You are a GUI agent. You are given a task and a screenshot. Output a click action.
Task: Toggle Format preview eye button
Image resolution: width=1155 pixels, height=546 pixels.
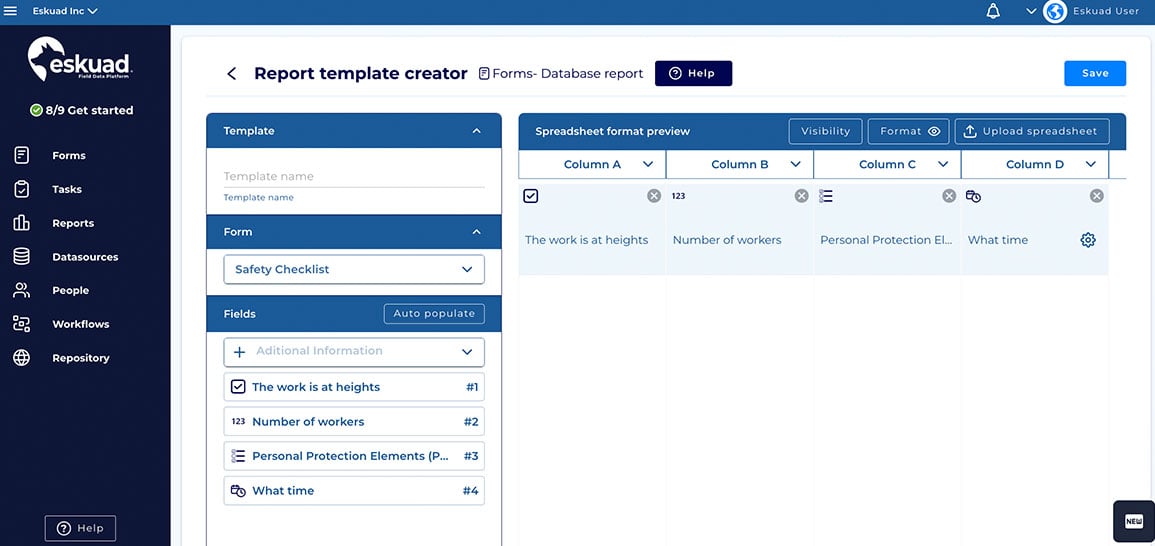908,131
